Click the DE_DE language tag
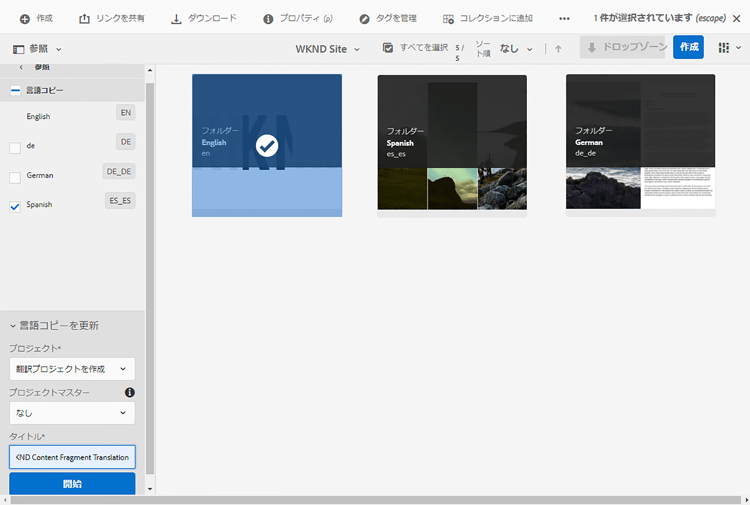 pos(119,171)
